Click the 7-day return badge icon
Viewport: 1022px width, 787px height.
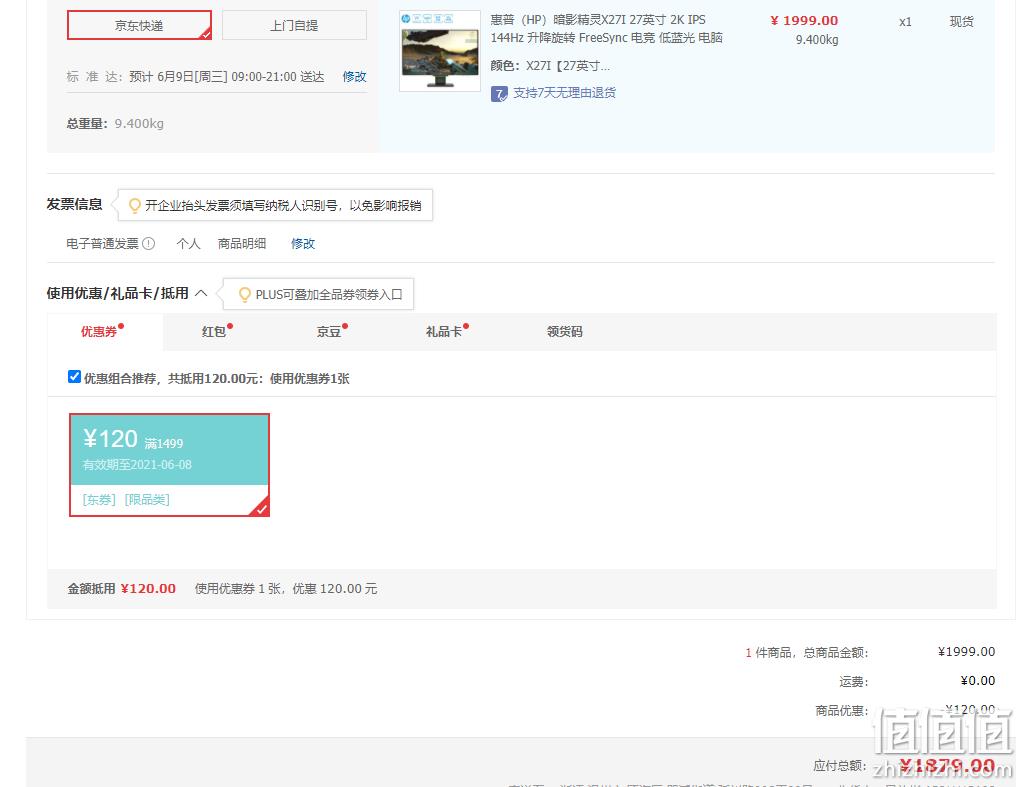499,94
